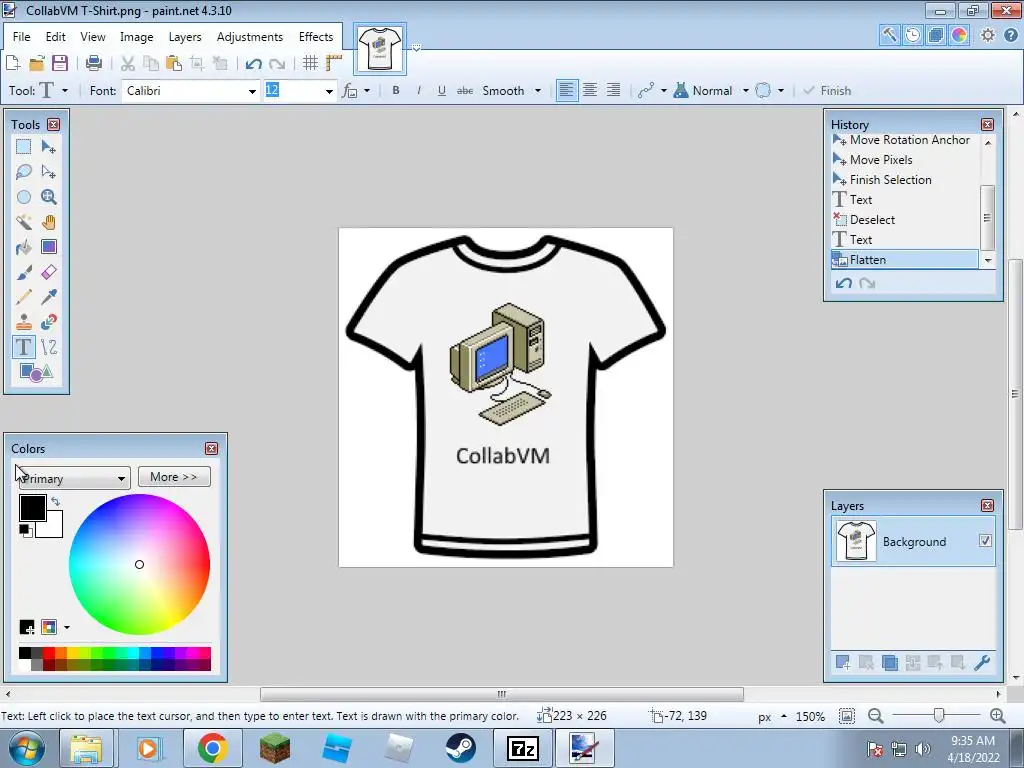Image resolution: width=1024 pixels, height=768 pixels.
Task: Select the Magic Wand tool
Action: click(x=24, y=222)
